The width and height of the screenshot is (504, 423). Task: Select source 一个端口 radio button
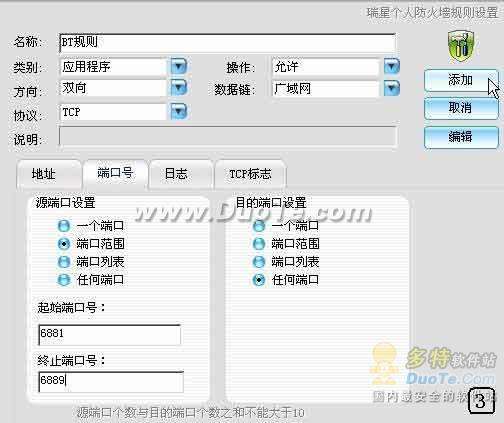click(64, 226)
